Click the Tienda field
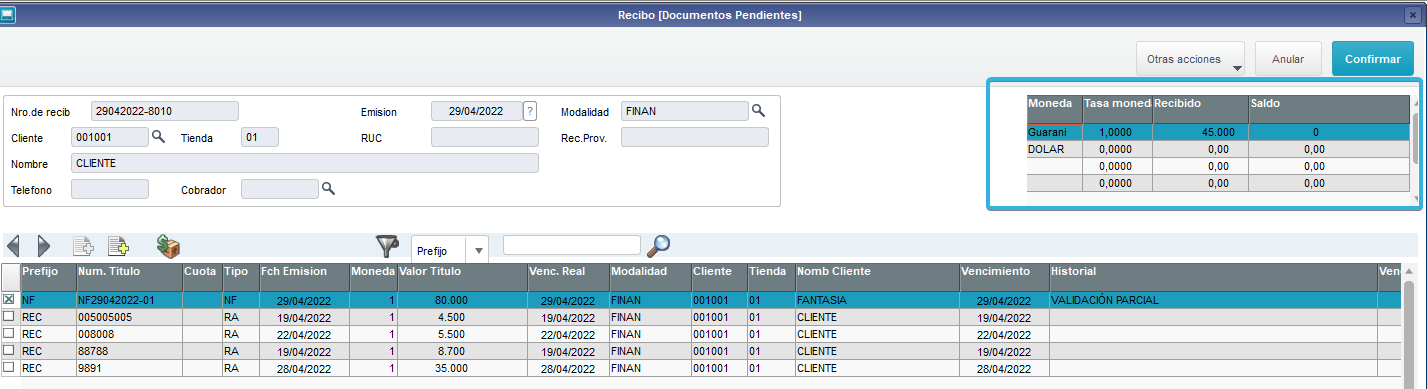 [x=260, y=137]
